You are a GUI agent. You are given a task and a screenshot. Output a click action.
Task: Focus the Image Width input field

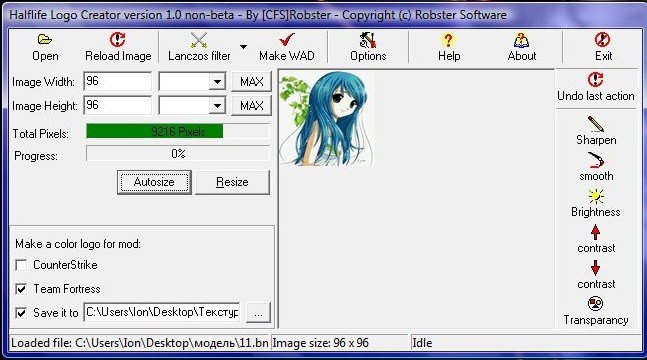pos(118,81)
